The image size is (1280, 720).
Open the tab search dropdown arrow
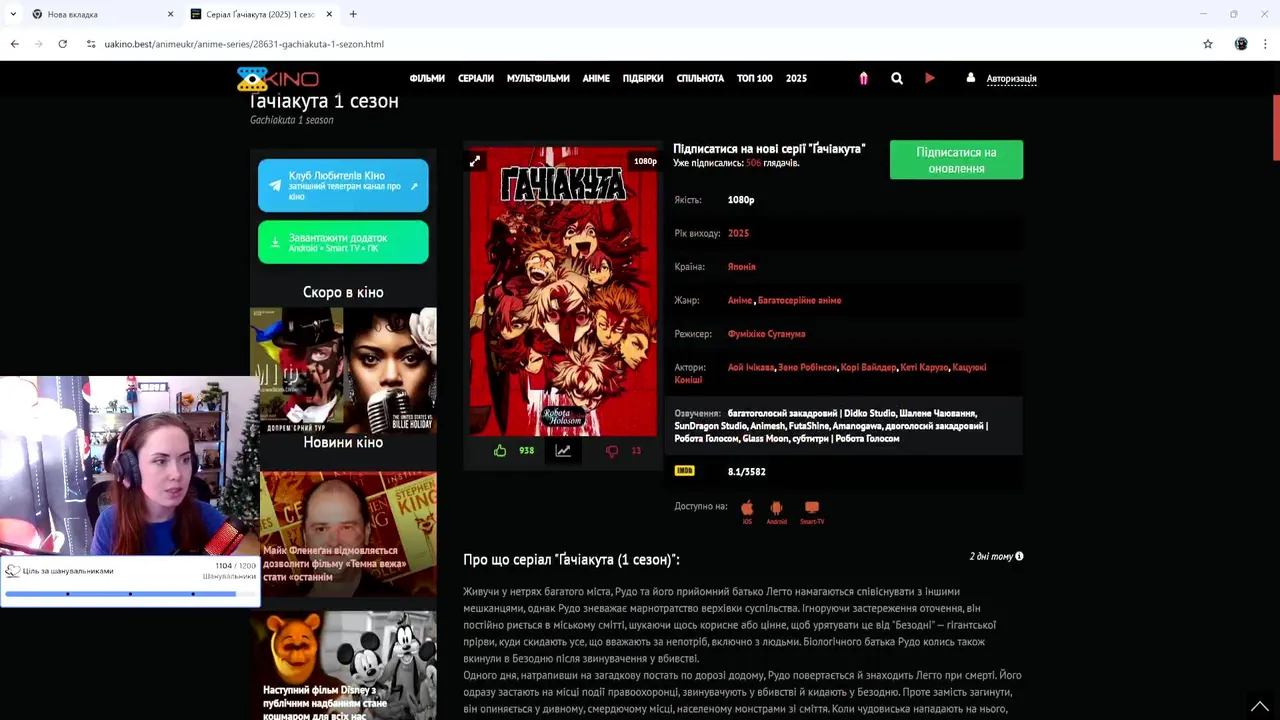(x=13, y=14)
